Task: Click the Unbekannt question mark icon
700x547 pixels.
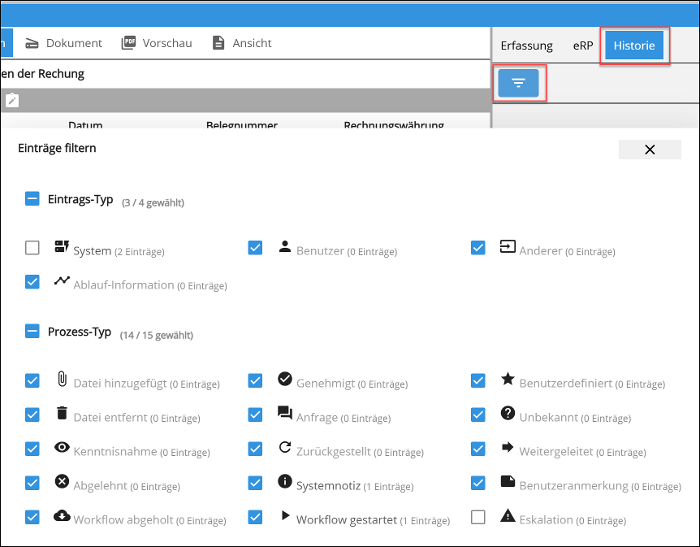Action: [x=508, y=413]
